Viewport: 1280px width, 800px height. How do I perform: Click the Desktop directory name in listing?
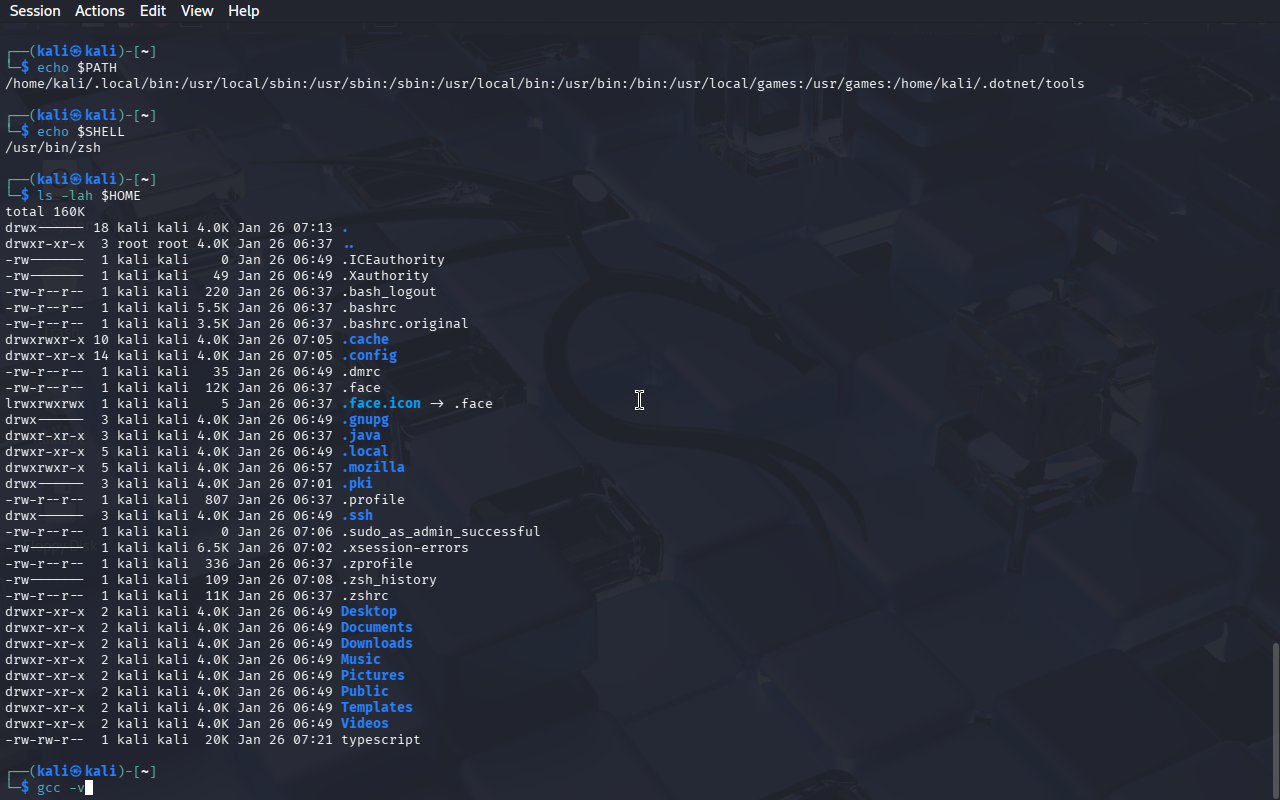(x=368, y=612)
